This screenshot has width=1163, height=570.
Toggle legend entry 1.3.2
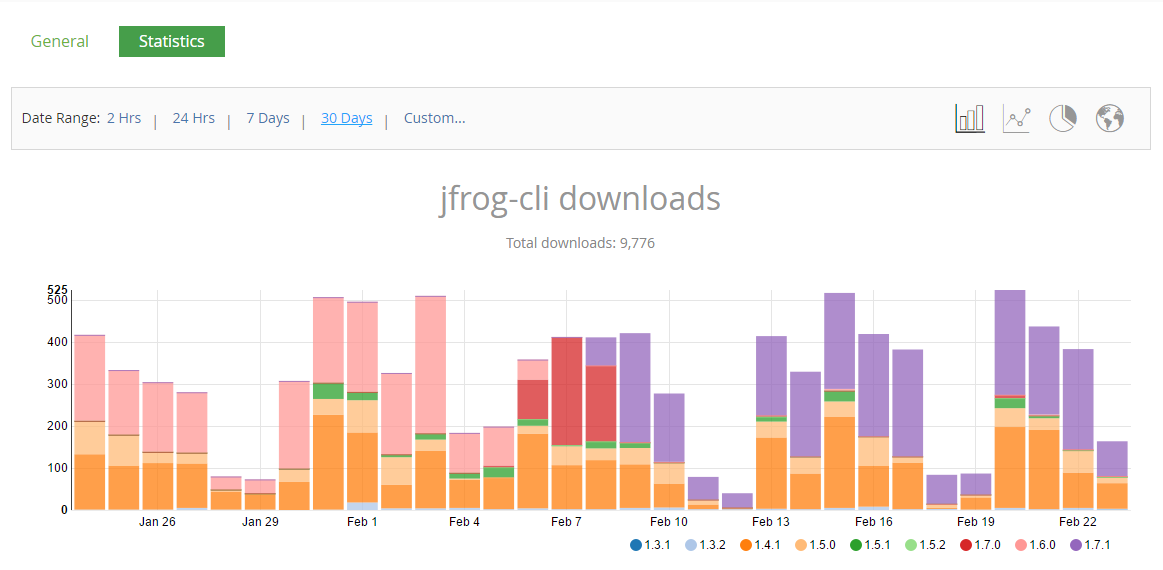[x=705, y=545]
